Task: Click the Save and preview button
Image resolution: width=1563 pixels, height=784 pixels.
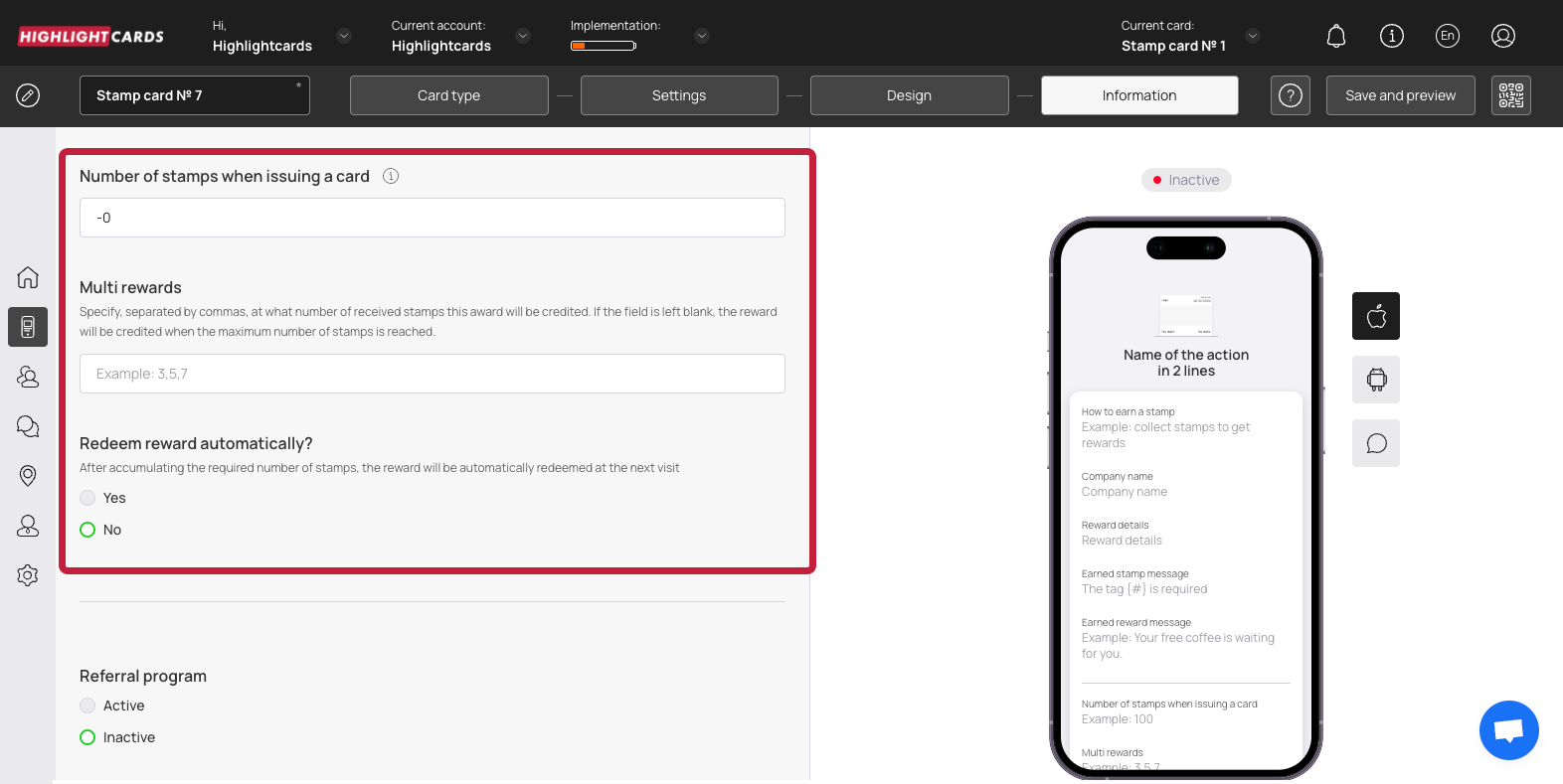Action: click(1400, 95)
